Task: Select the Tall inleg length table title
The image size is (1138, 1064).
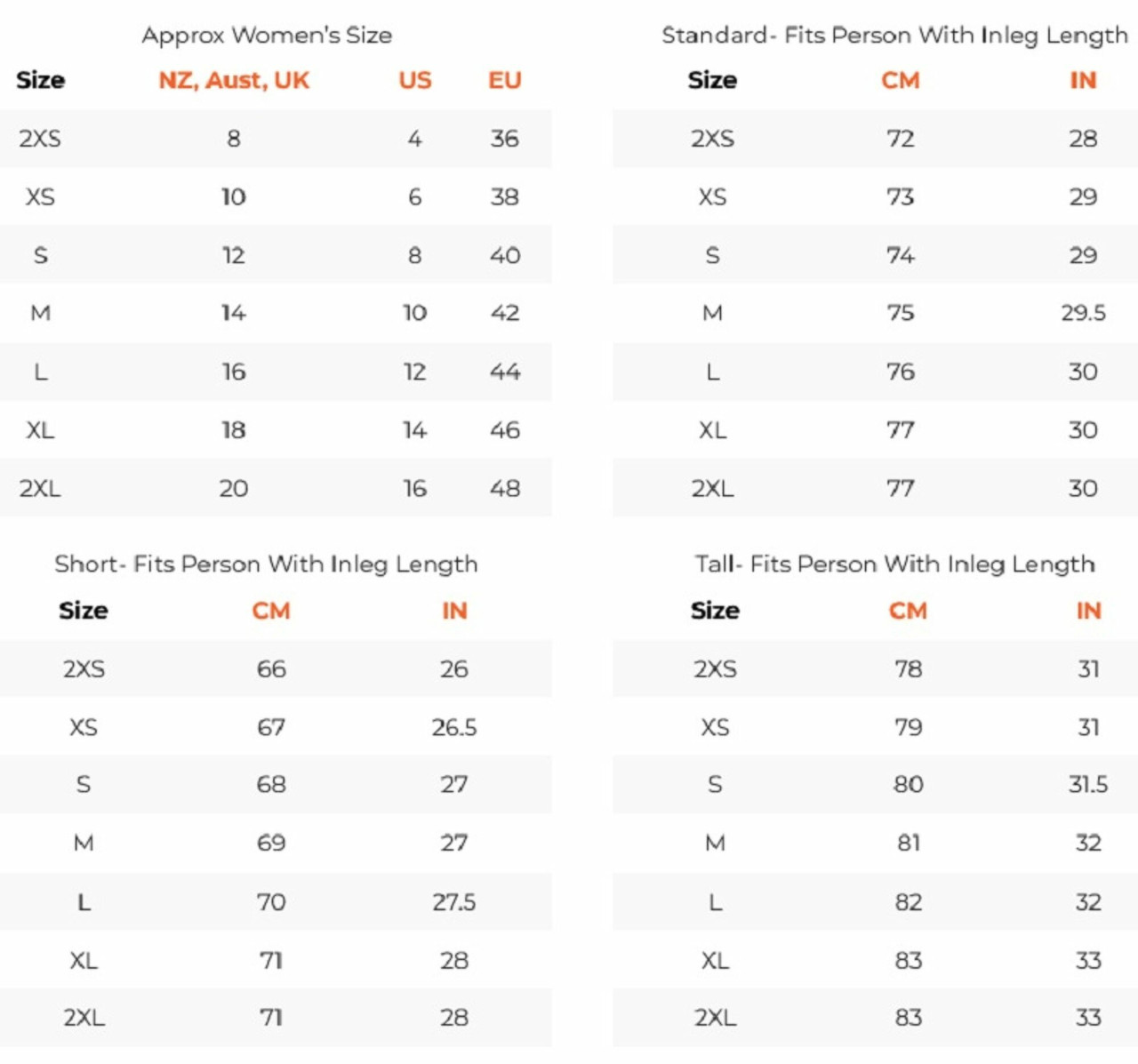Action: pos(894,564)
